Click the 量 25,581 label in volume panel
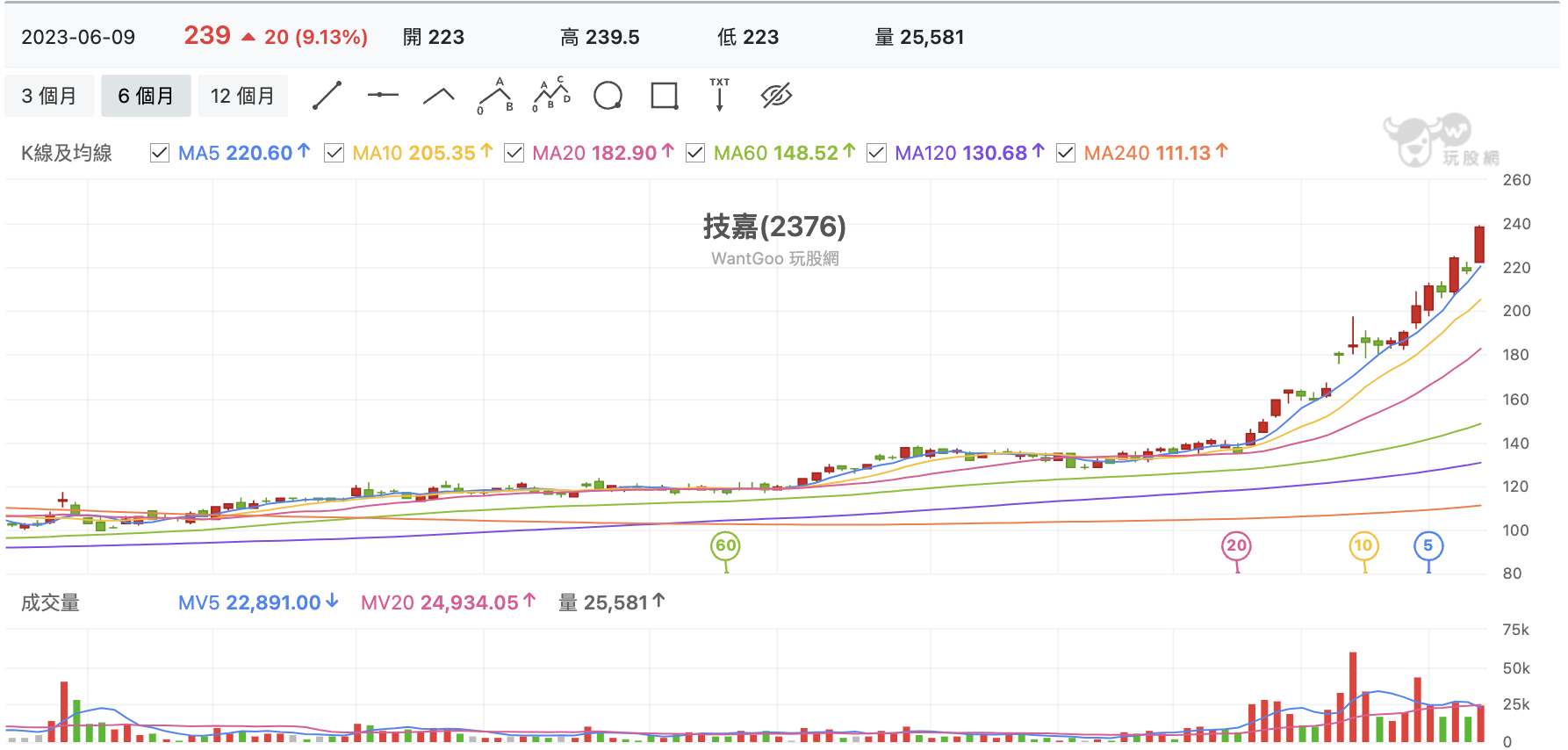Viewport: 1568px width, 750px height. tap(612, 602)
